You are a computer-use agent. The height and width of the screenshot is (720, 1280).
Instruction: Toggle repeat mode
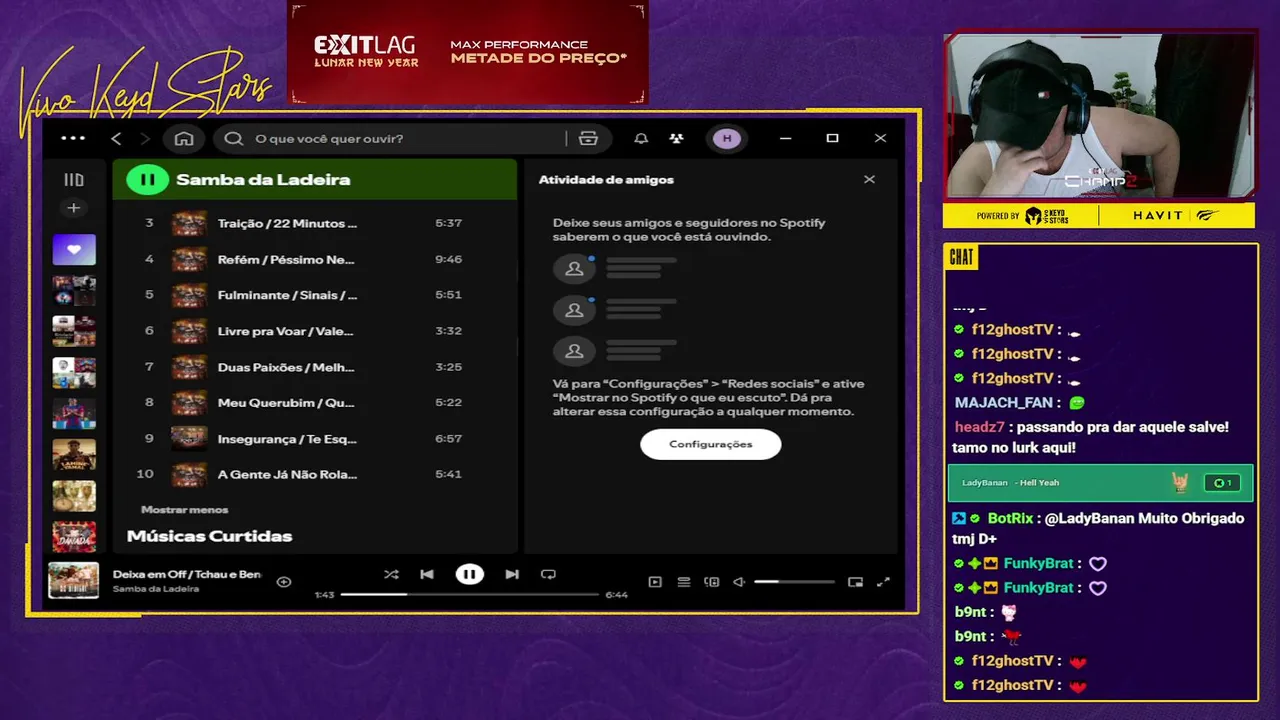(x=548, y=574)
